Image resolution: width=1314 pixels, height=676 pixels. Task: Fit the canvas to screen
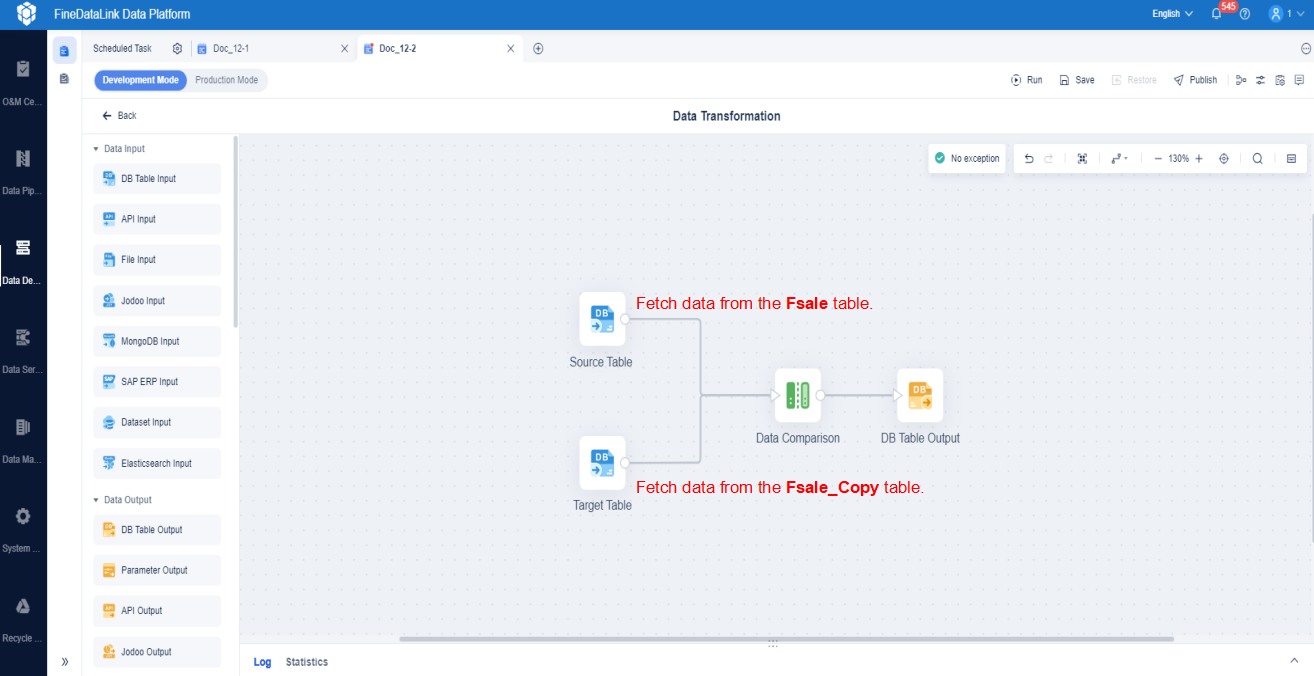tap(1082, 158)
